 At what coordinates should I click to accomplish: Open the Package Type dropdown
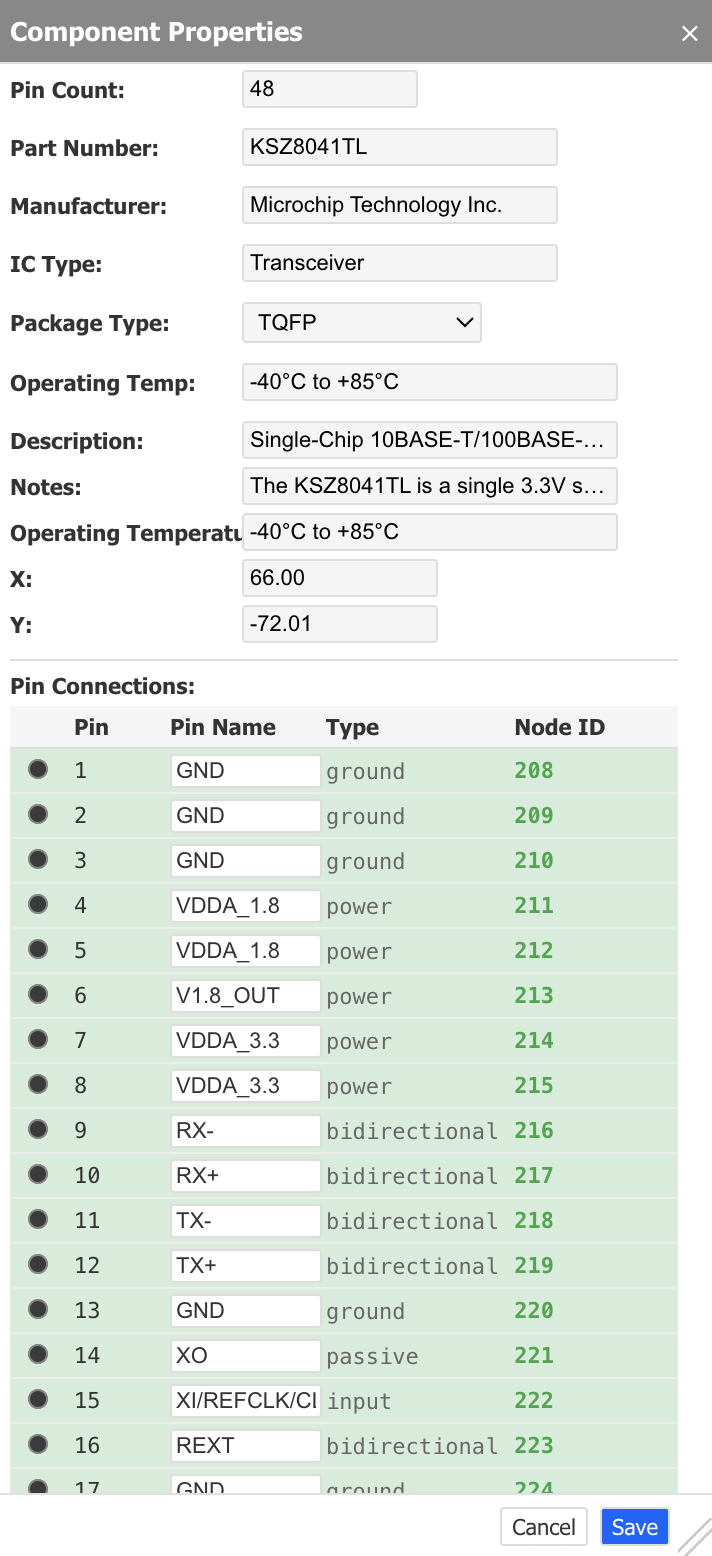361,322
